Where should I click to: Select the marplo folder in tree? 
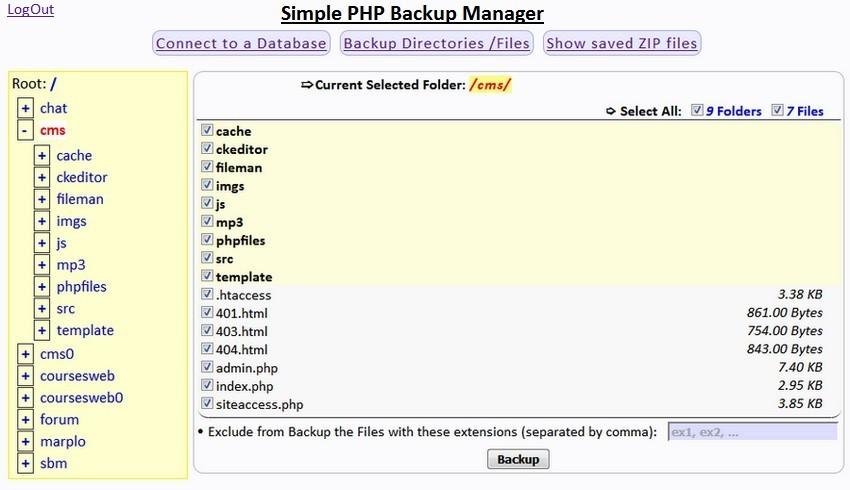(62, 442)
